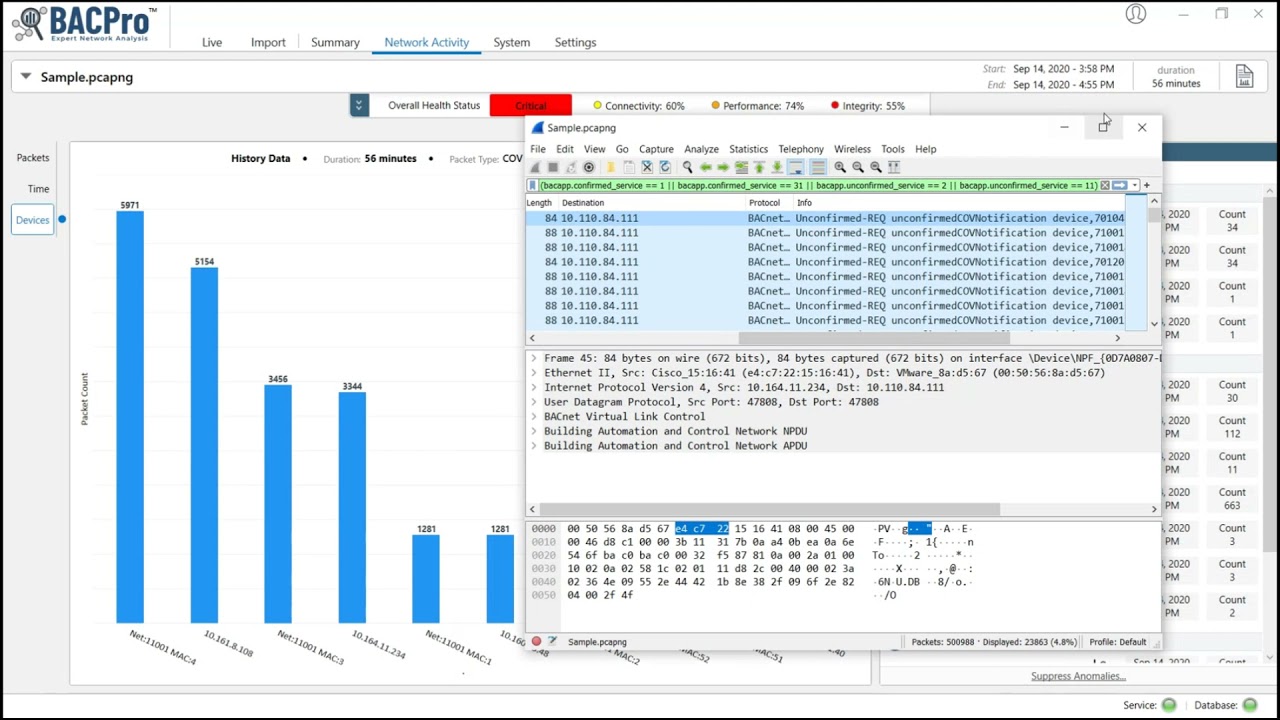This screenshot has width=1280, height=720.
Task: Expand the Ethernet II details row
Action: tap(533, 373)
